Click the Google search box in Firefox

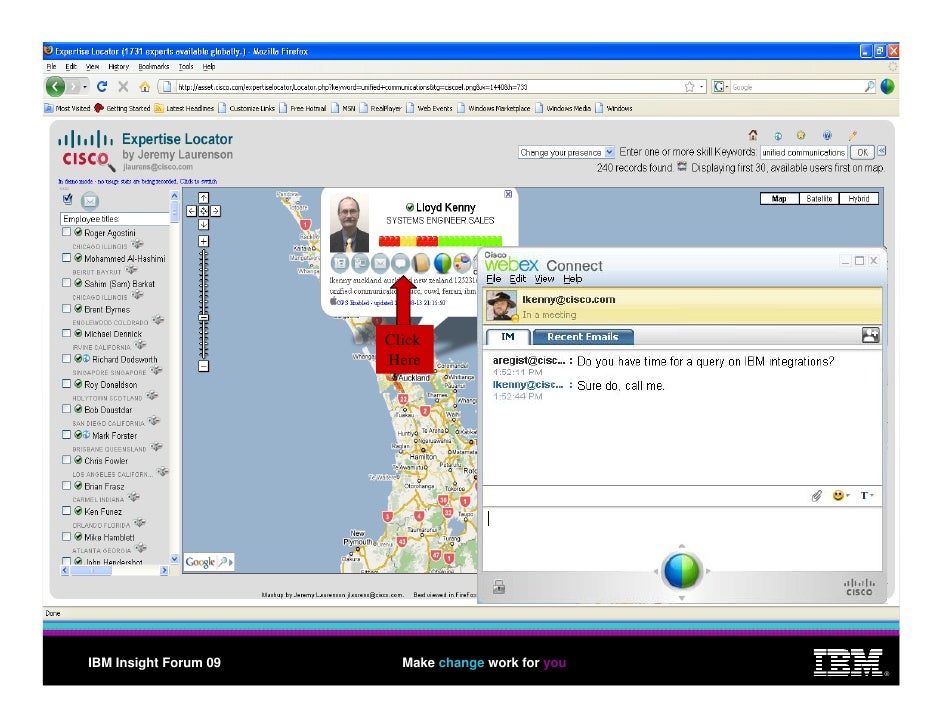click(796, 87)
